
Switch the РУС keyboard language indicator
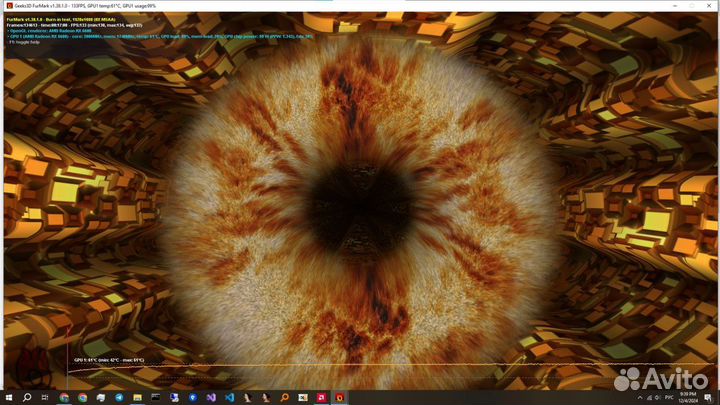[x=669, y=397]
